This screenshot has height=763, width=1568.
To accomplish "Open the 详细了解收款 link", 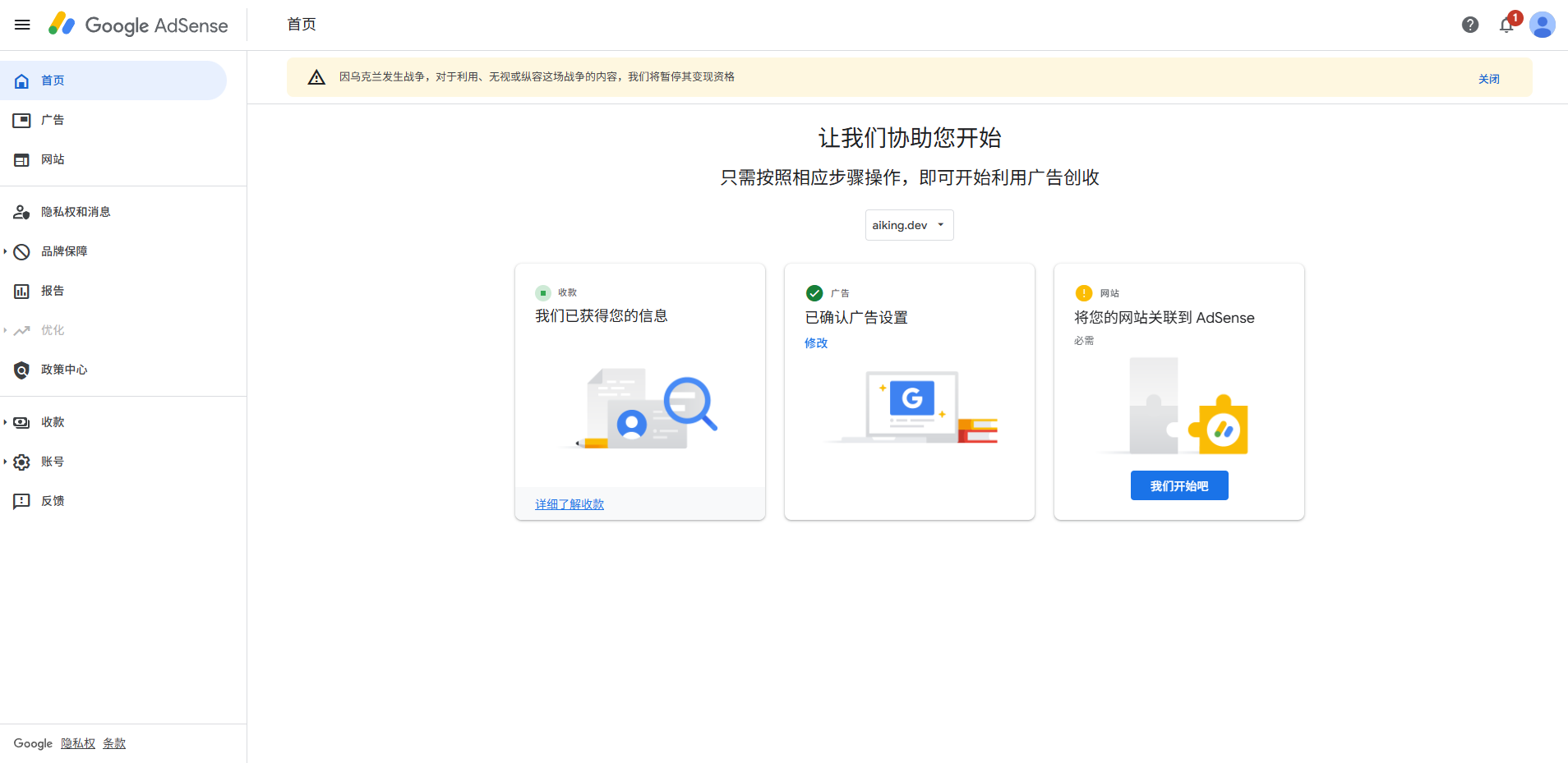I will tap(570, 504).
